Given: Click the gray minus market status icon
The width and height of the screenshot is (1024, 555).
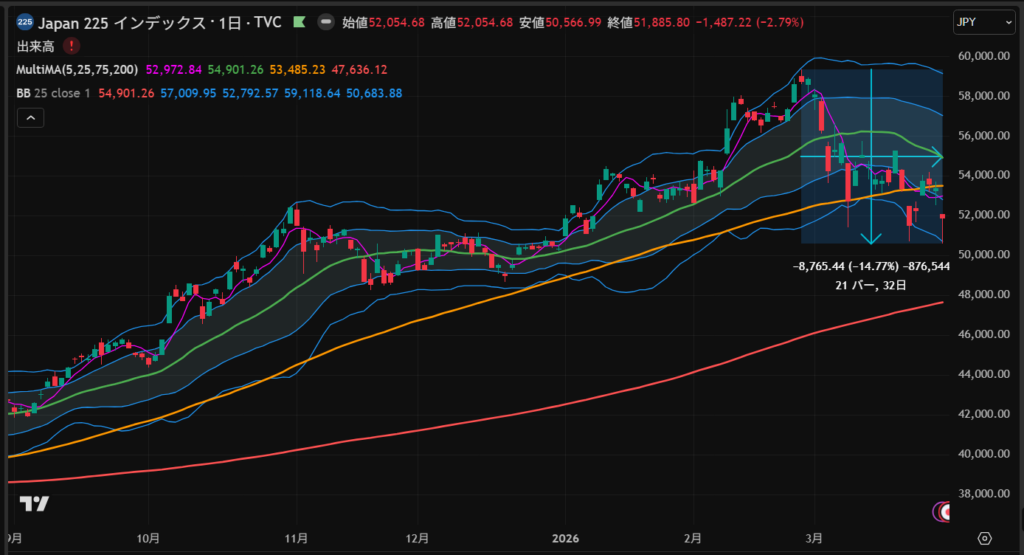Looking at the screenshot, I should pyautogui.click(x=326, y=21).
